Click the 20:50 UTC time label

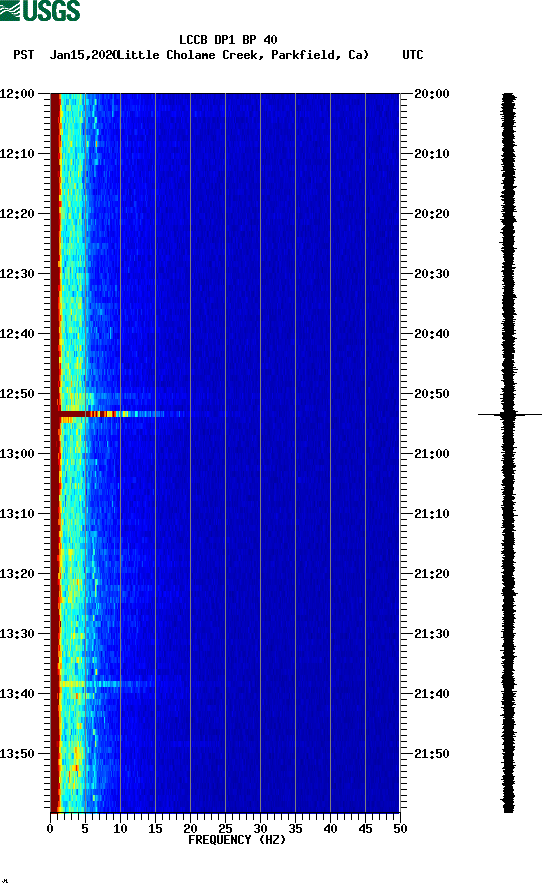(432, 394)
